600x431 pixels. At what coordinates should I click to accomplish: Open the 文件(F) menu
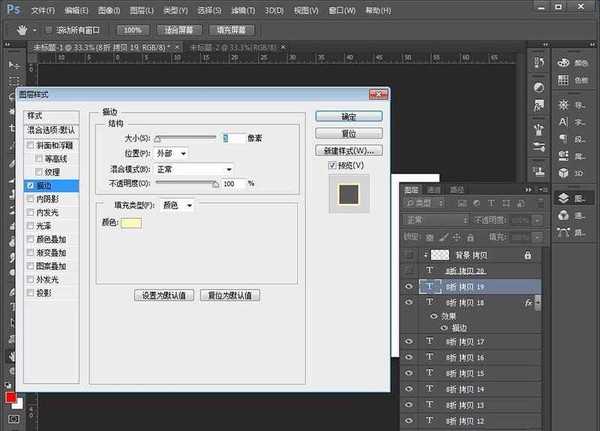pos(43,10)
